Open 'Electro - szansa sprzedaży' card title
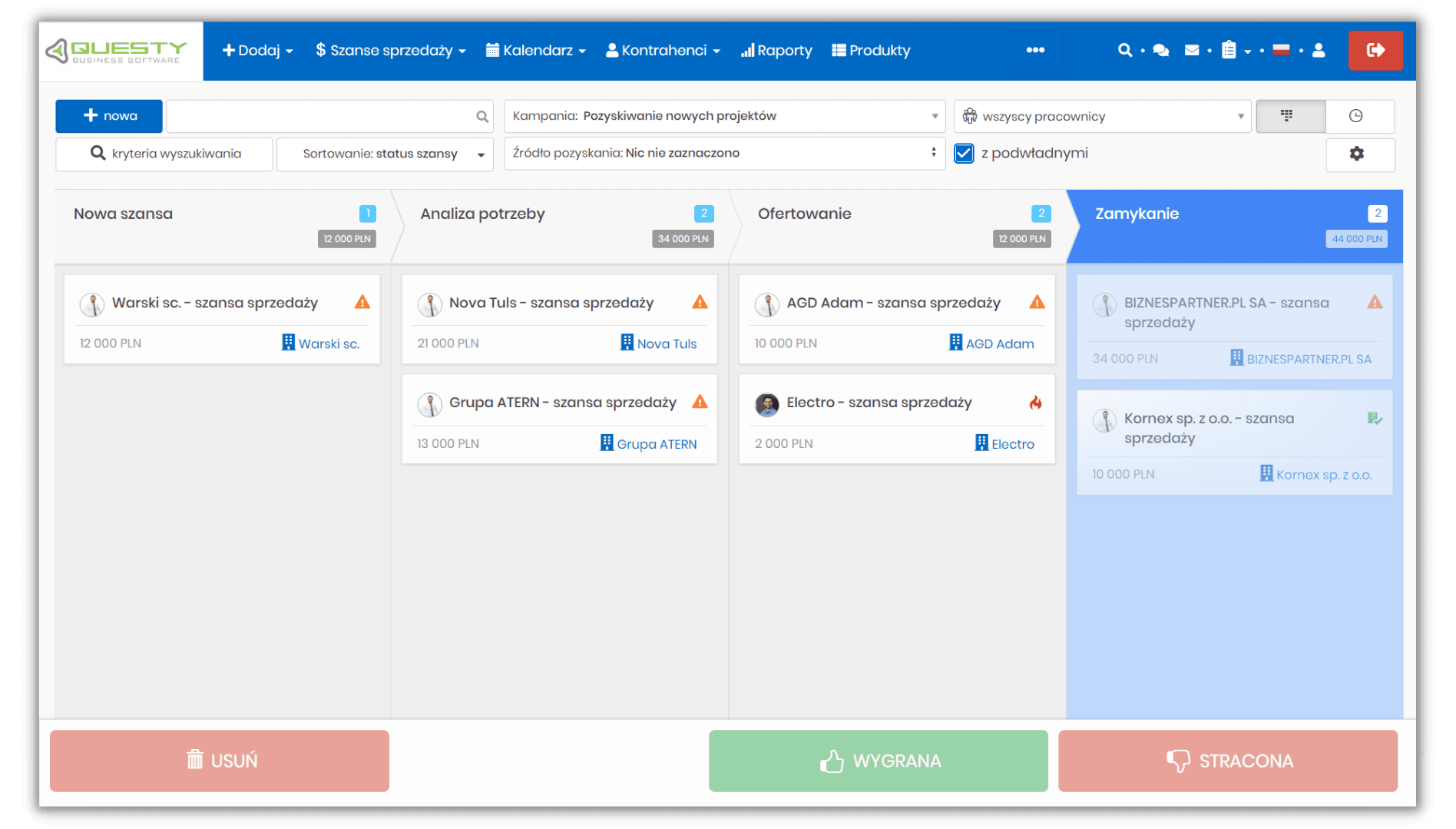 [879, 402]
